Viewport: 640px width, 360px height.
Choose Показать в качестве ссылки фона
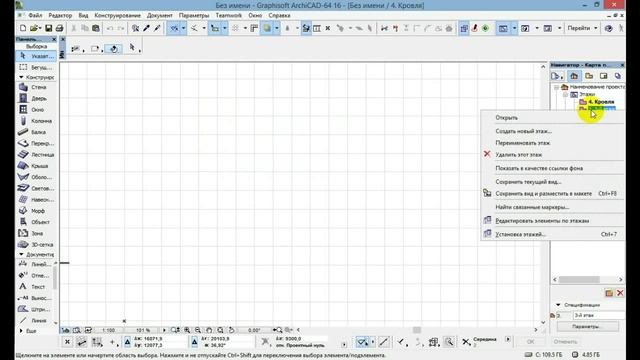coord(553,168)
